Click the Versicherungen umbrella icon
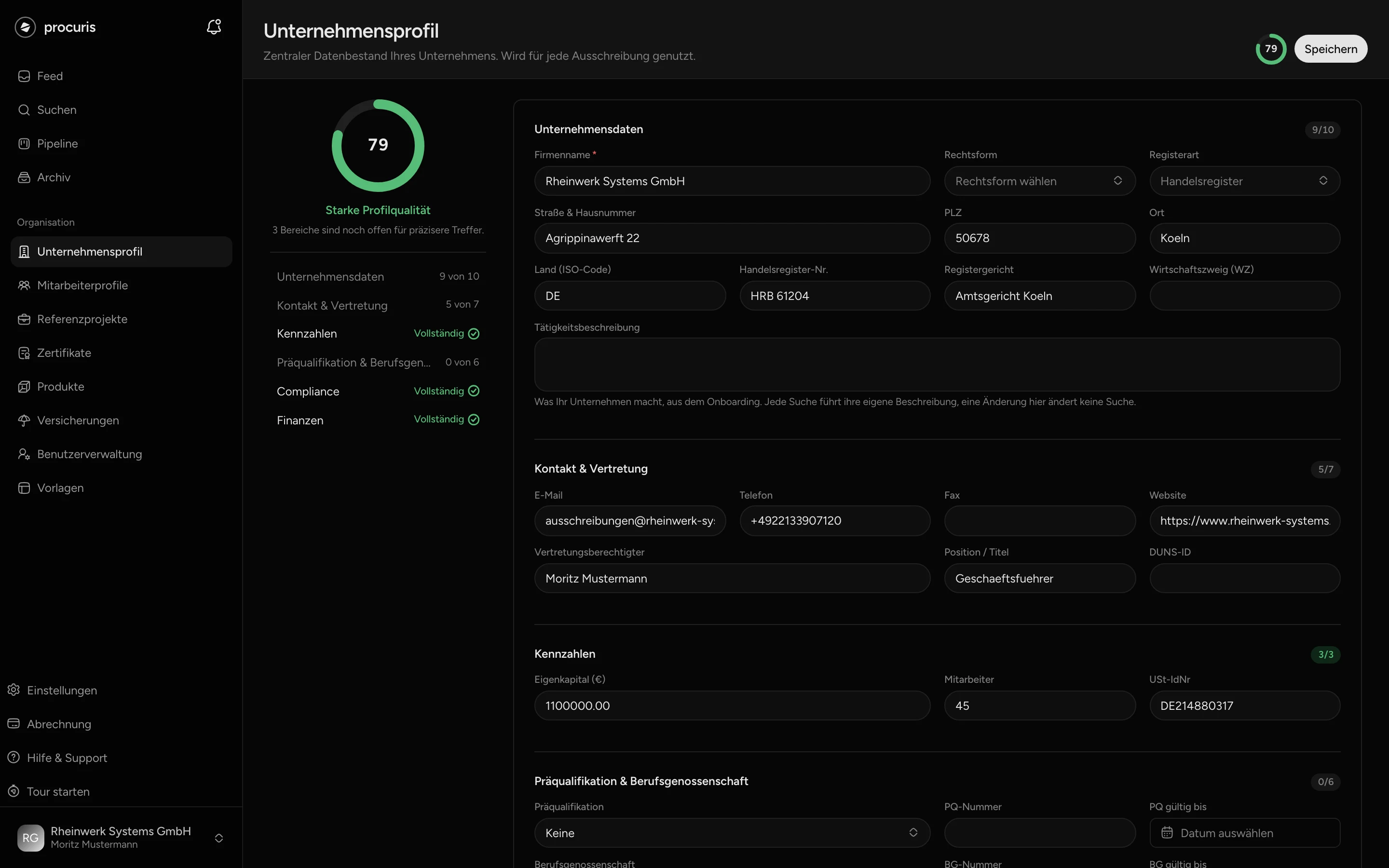1389x868 pixels. pos(24,420)
